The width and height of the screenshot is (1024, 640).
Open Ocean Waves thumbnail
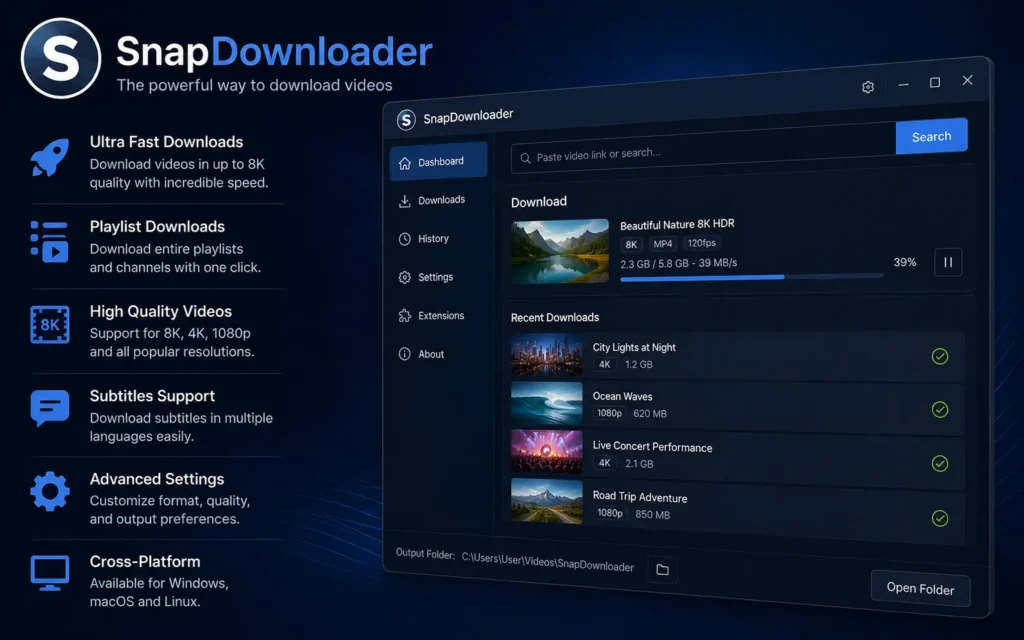coord(547,404)
